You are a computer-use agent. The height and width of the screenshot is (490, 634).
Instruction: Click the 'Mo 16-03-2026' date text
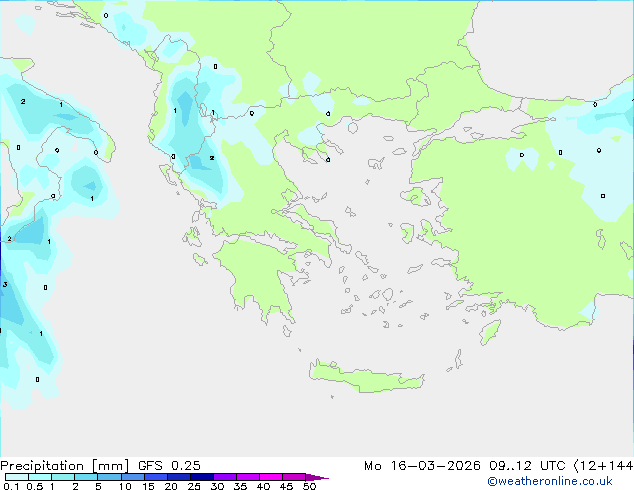coord(422,466)
